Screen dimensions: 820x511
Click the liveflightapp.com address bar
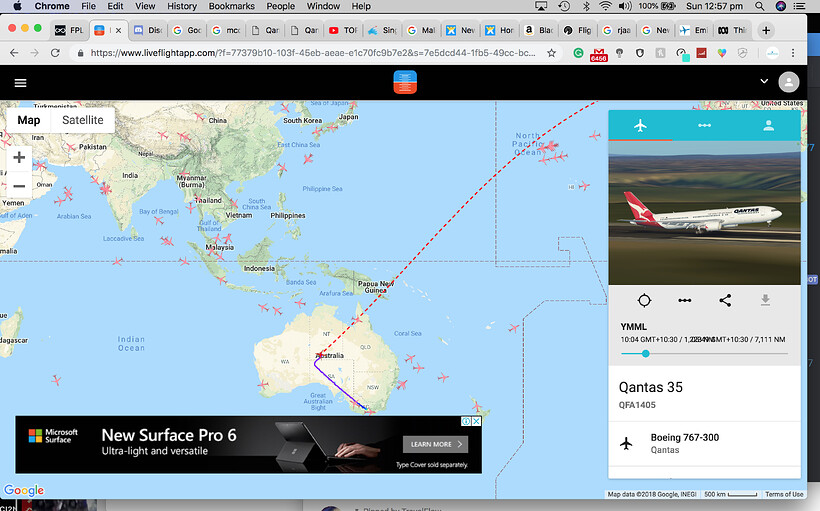point(313,53)
